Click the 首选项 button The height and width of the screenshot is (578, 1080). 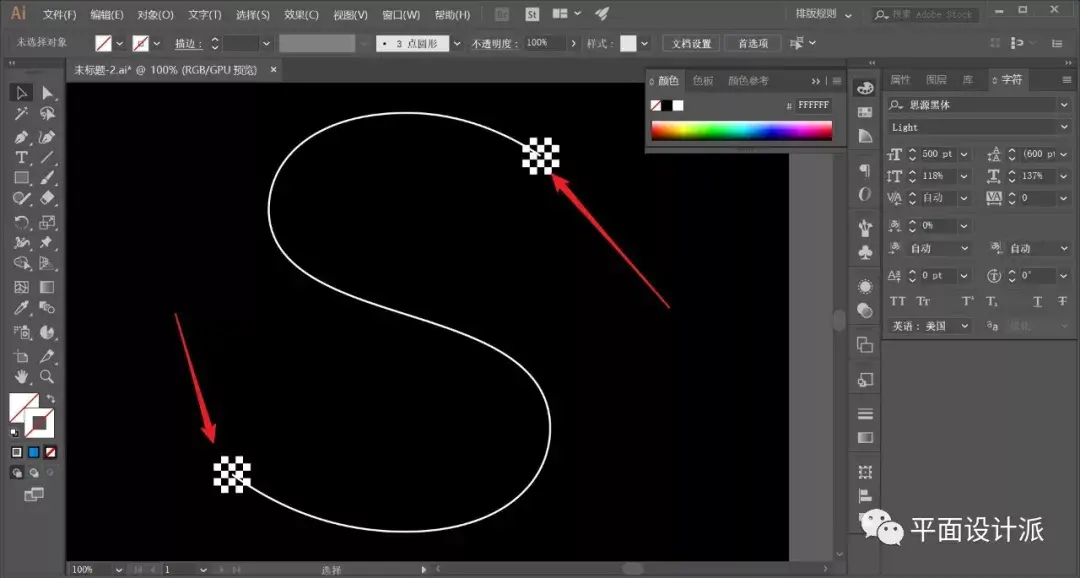click(x=753, y=43)
